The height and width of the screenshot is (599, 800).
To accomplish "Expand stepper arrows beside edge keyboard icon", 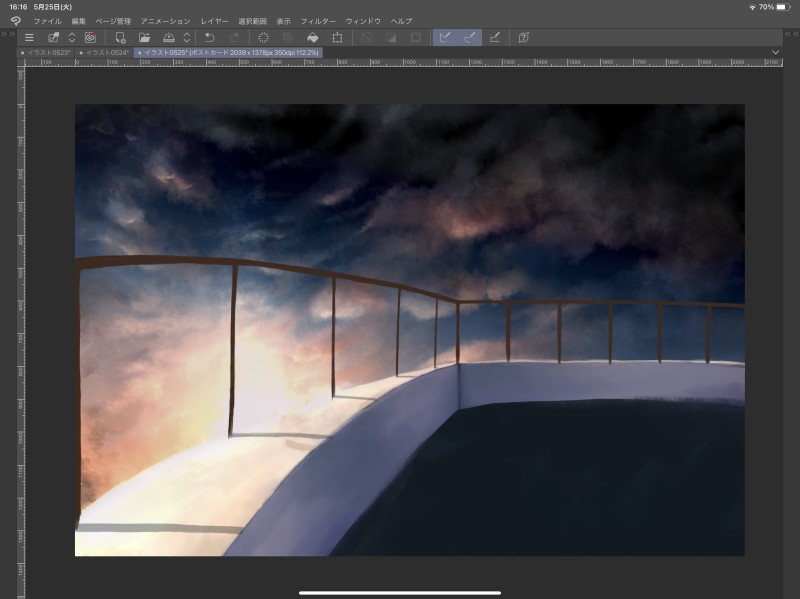I will click(72, 38).
